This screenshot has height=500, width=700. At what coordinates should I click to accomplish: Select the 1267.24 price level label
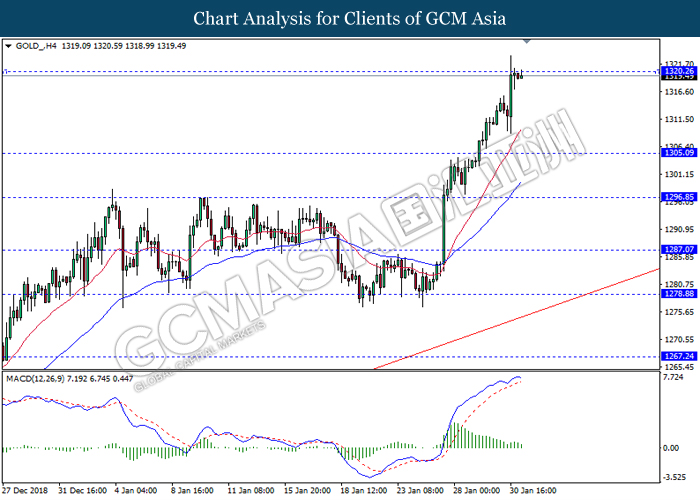pos(679,356)
